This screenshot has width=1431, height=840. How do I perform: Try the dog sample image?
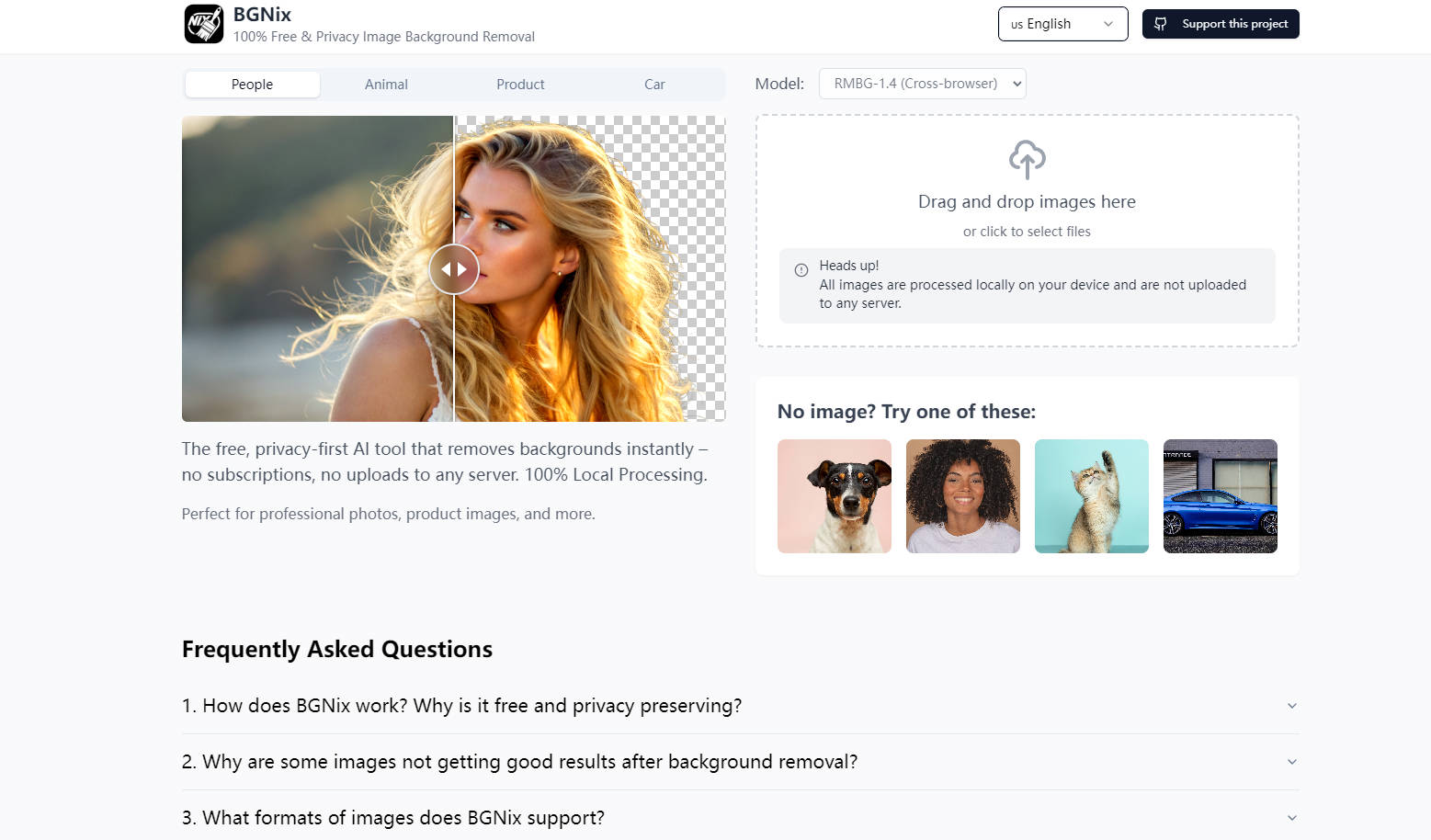(x=834, y=496)
